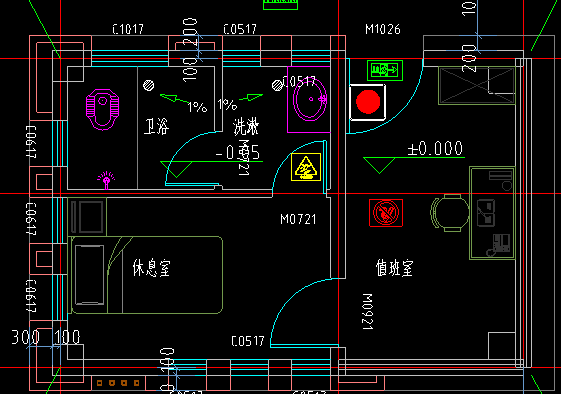Click the left floor drain hatched circle

[x=149, y=86]
